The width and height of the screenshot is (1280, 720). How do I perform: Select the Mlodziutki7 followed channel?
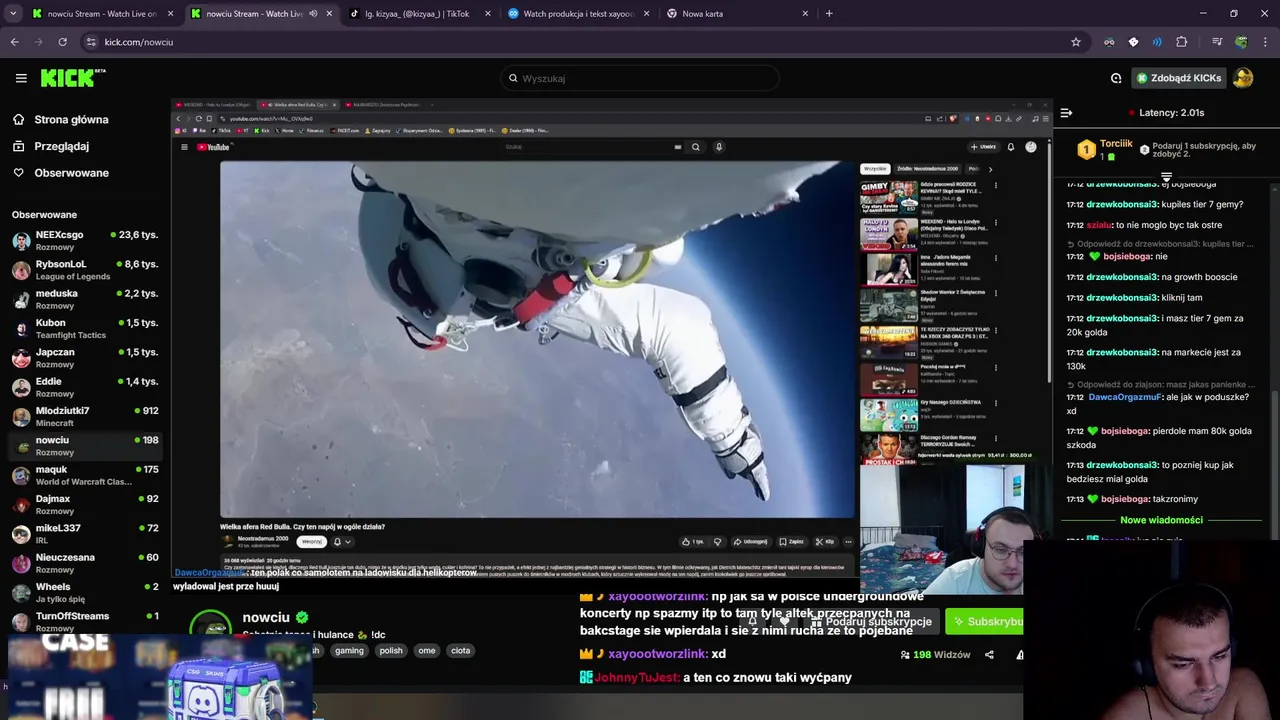click(x=85, y=416)
